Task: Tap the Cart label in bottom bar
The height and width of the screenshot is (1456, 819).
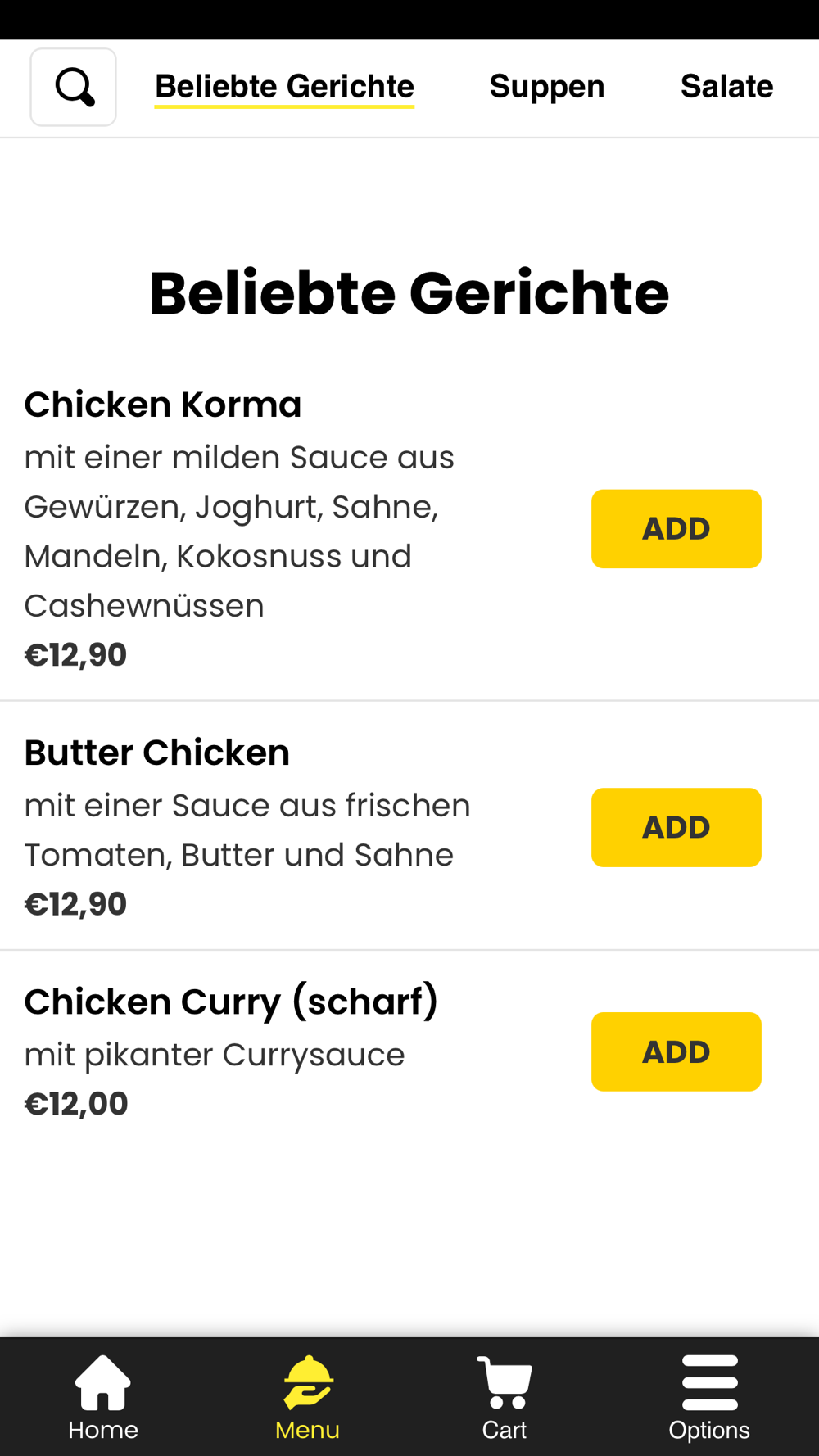Action: click(x=505, y=1430)
